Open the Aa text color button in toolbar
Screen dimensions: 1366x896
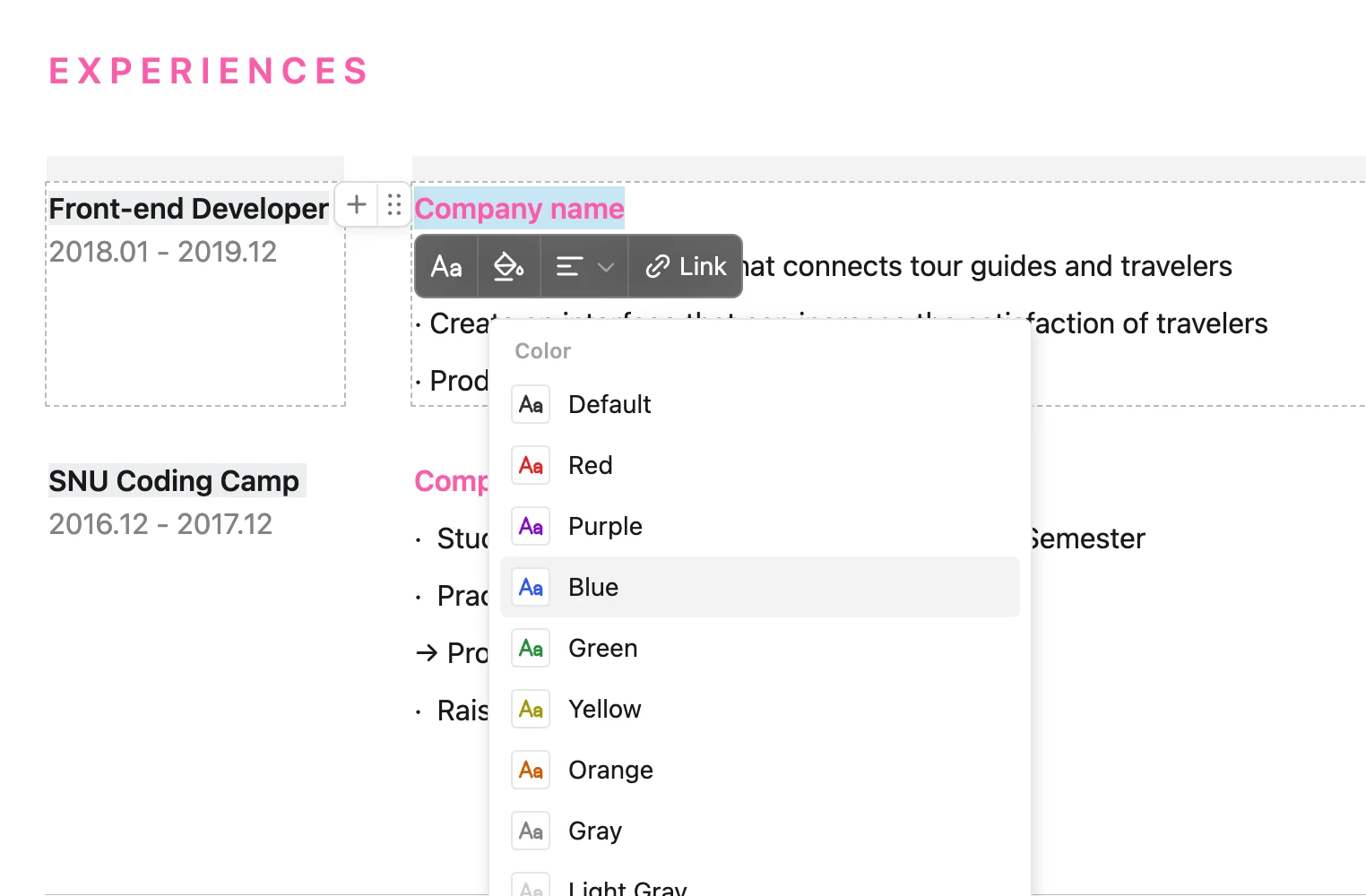coord(446,266)
